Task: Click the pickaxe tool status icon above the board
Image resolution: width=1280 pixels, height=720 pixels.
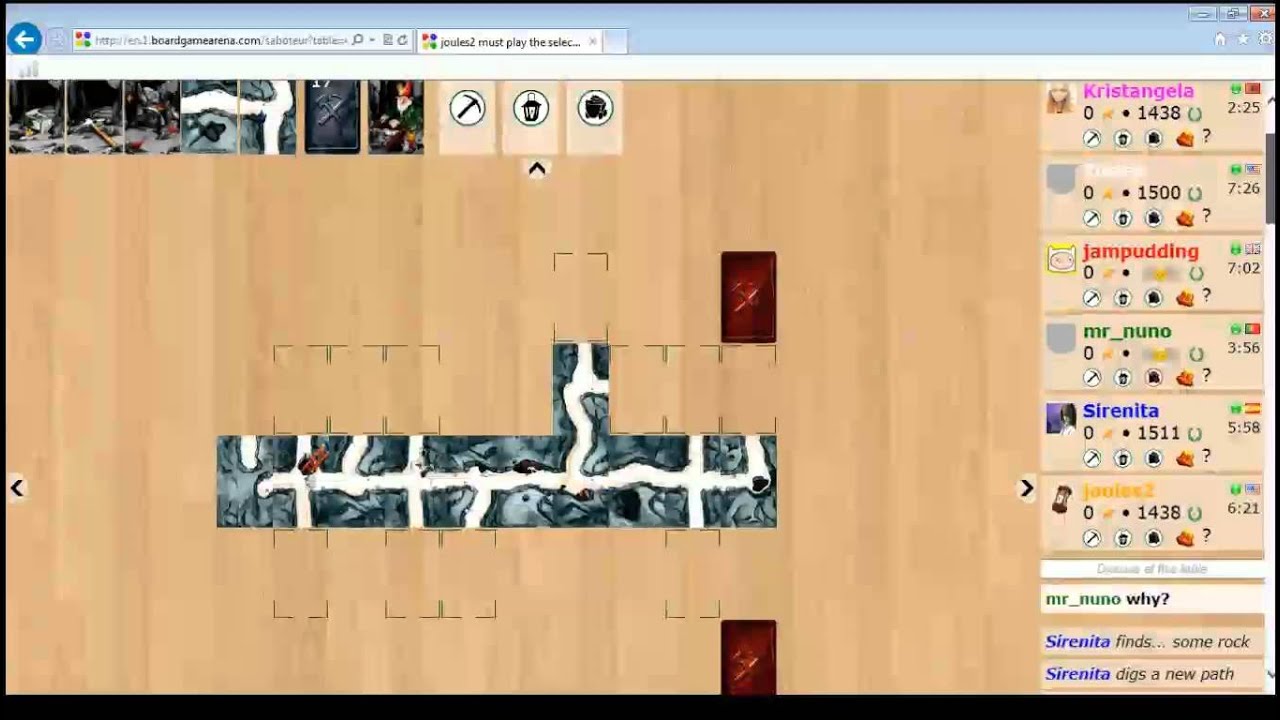Action: pos(467,108)
